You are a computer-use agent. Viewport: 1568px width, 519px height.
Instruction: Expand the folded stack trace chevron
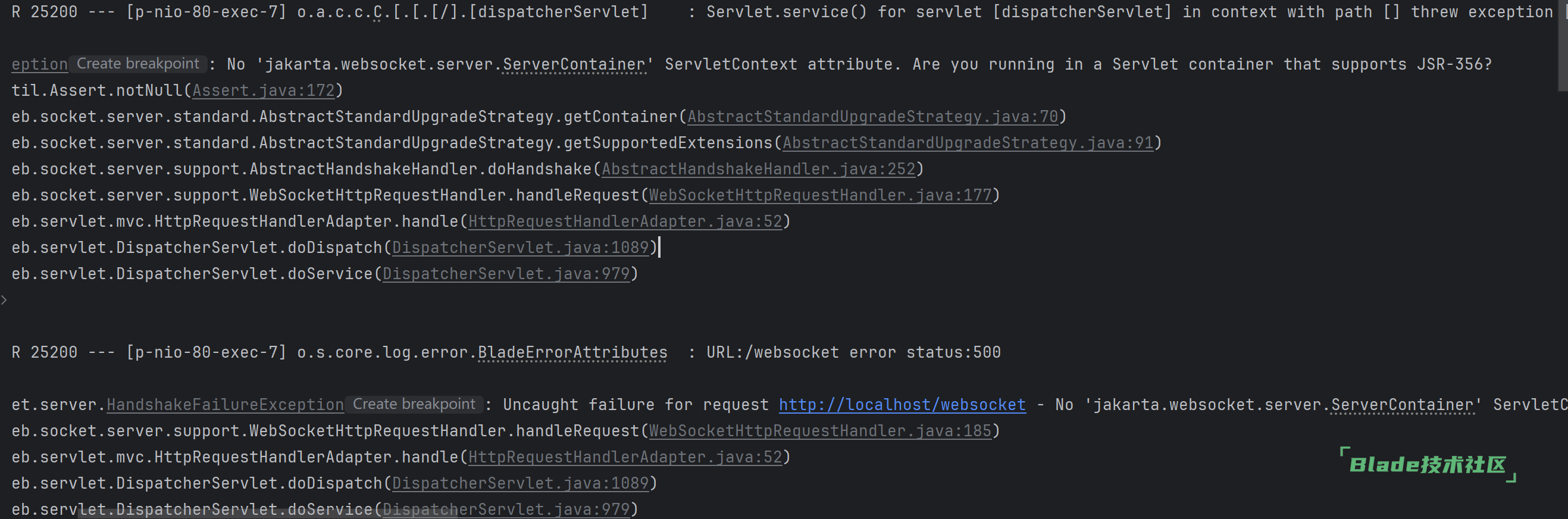pos(4,300)
